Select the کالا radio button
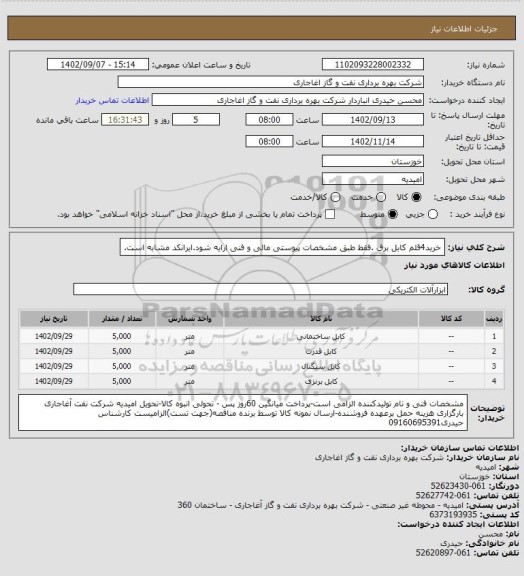 tap(416, 197)
